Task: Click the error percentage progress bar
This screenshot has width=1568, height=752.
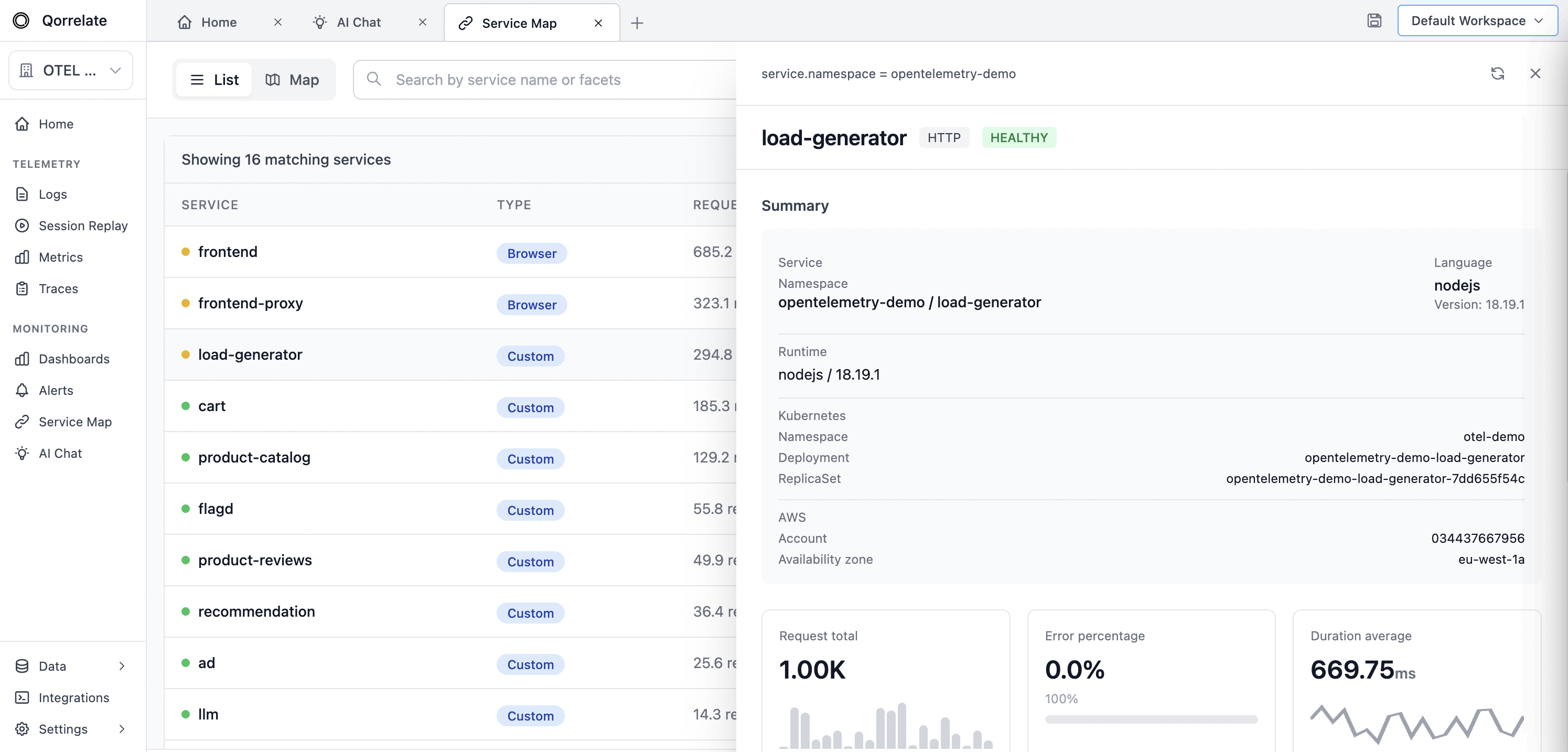Action: (1151, 719)
